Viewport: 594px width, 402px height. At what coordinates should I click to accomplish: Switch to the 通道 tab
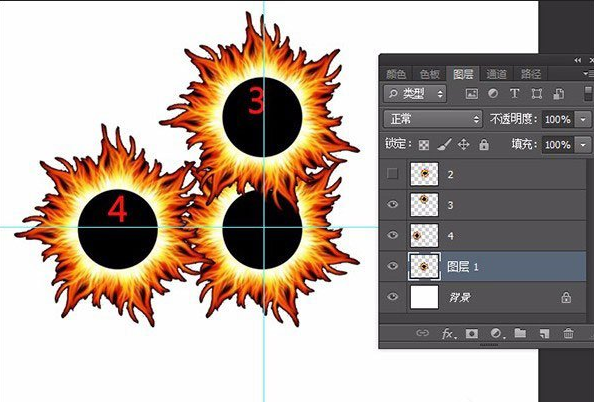tap(497, 74)
